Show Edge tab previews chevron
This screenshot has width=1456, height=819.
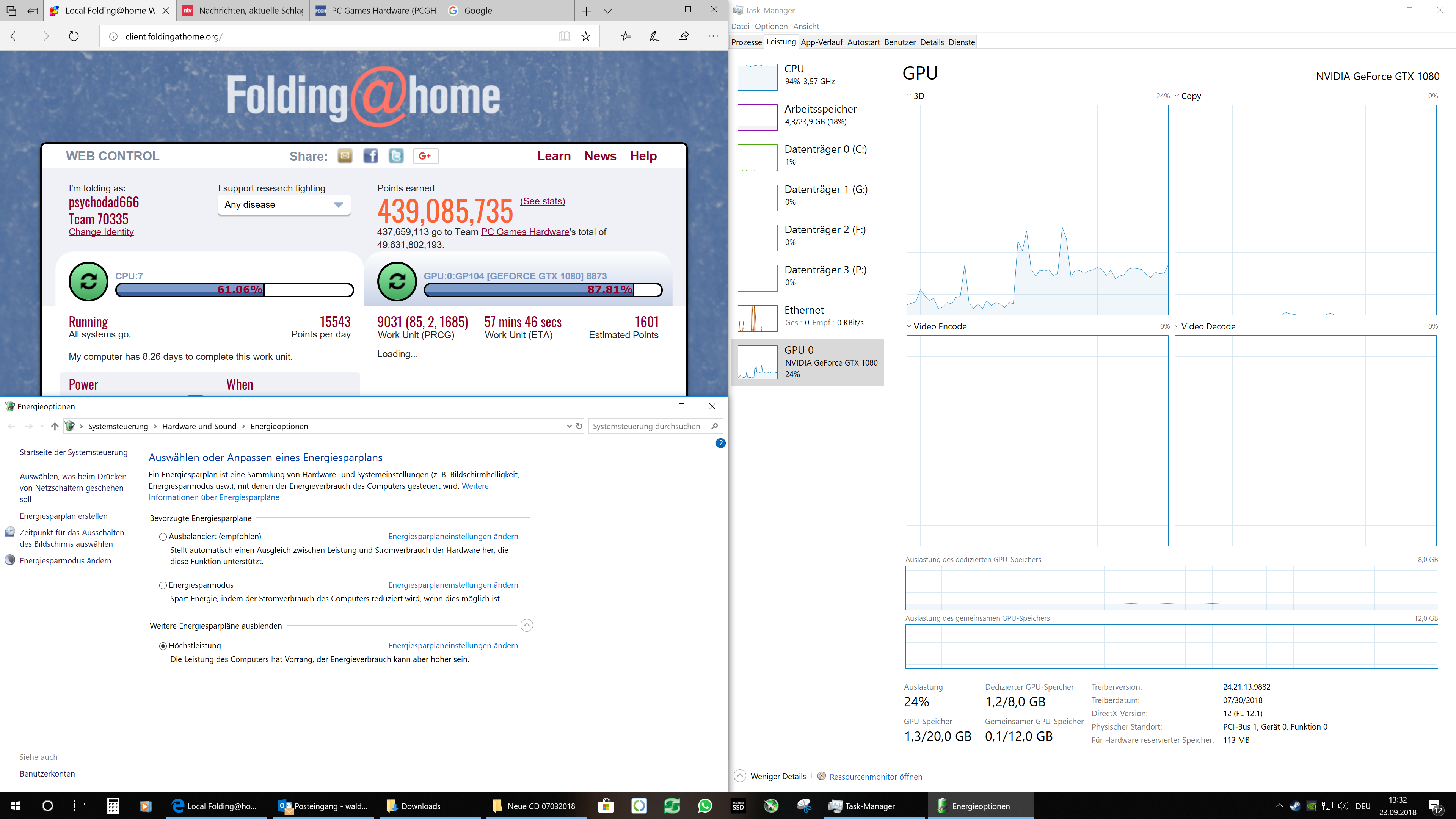[607, 11]
